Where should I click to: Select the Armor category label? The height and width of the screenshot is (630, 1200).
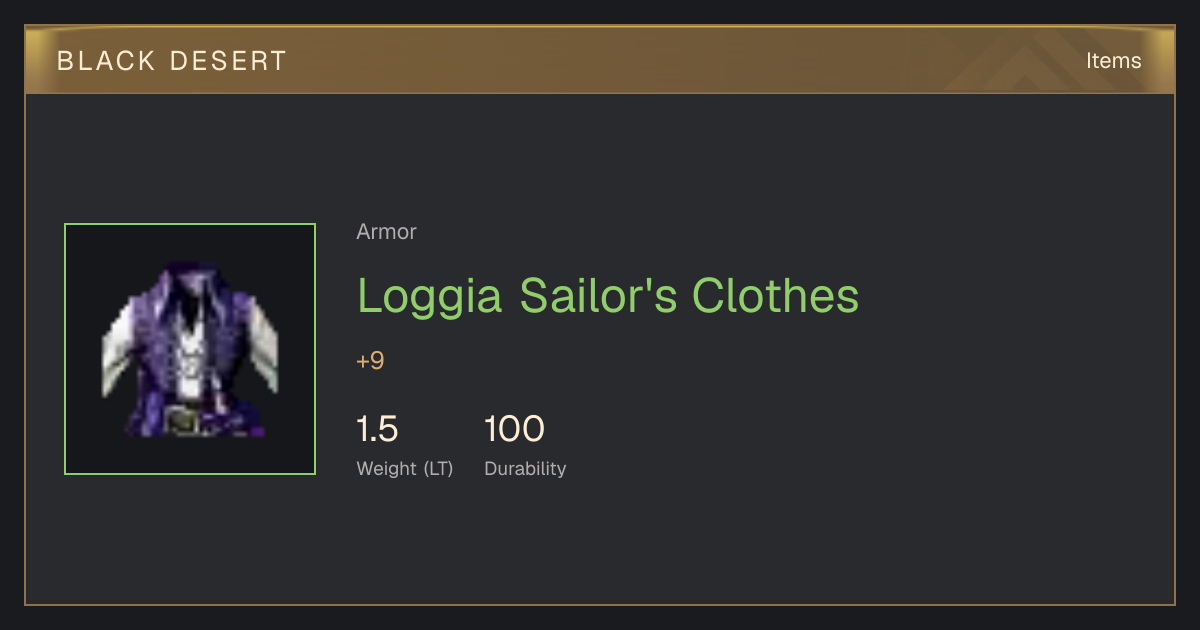tap(386, 232)
